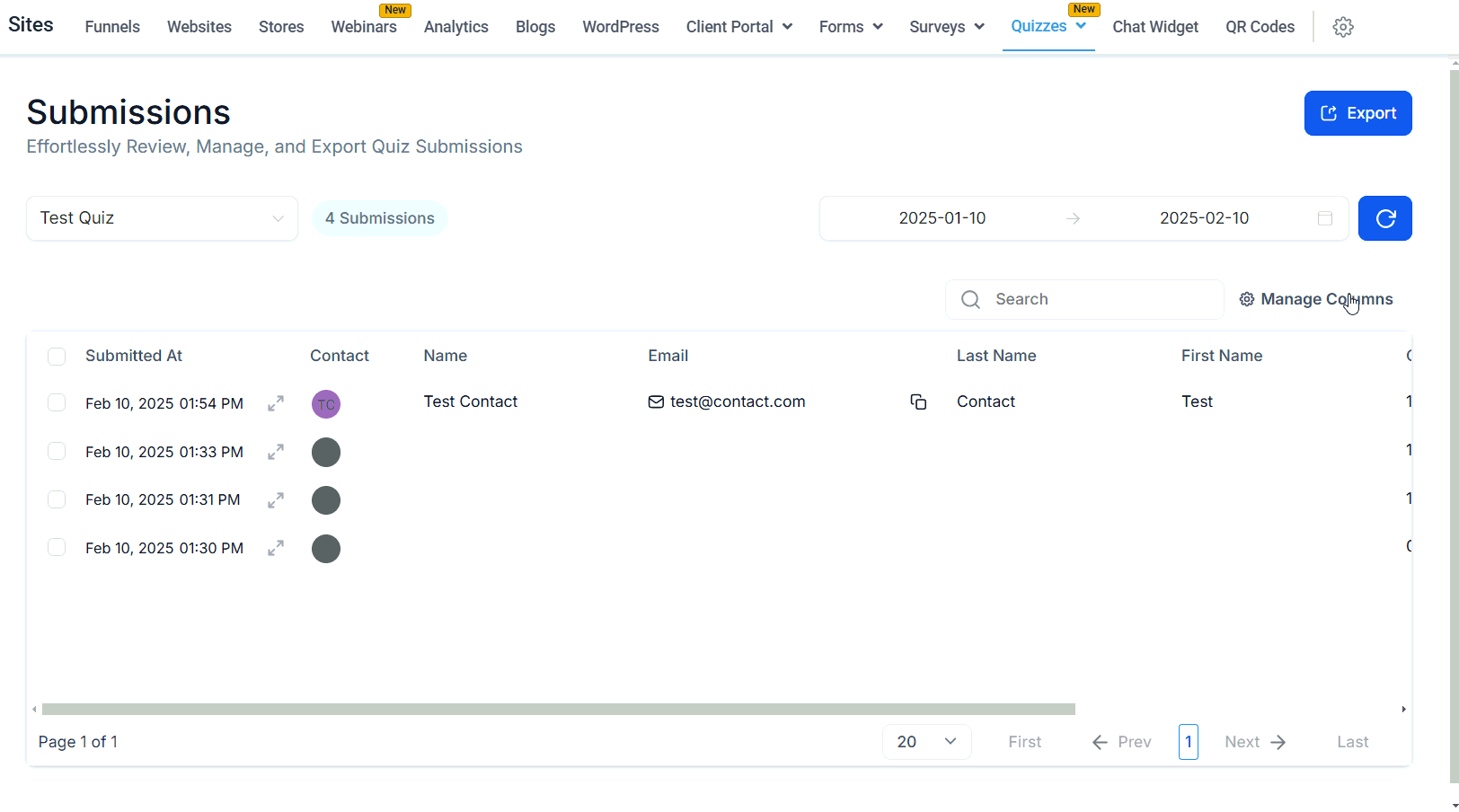Expand the Surveys menu
The height and width of the screenshot is (812, 1459).
(947, 27)
